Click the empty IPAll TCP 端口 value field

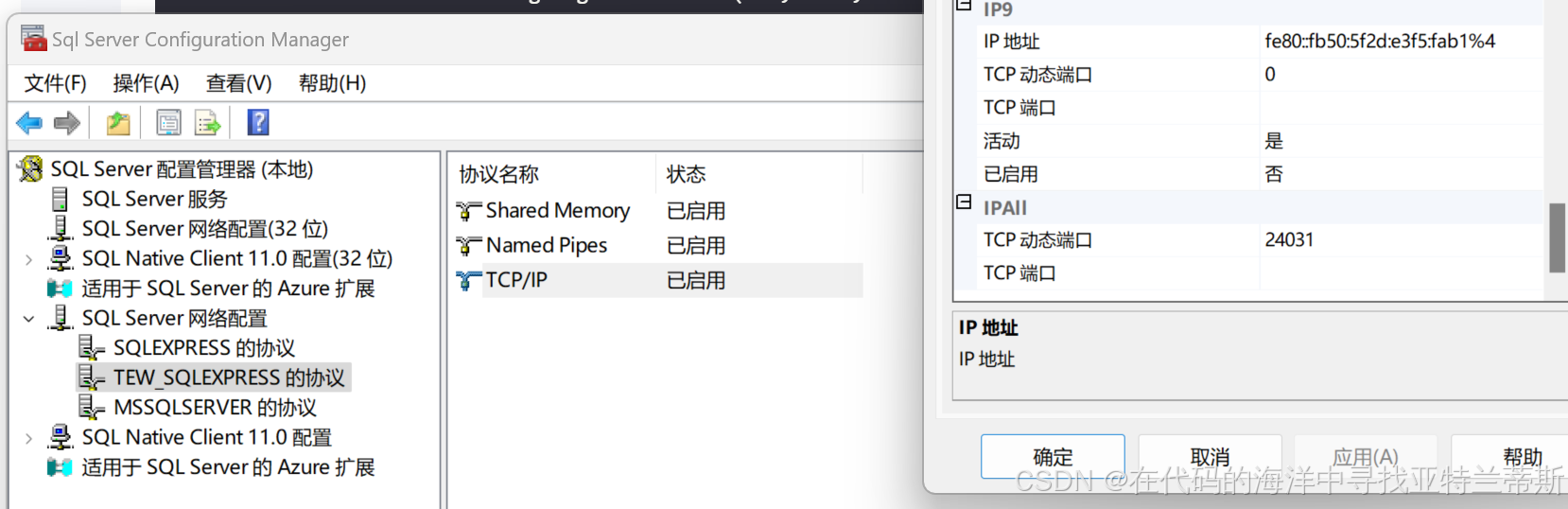[1402, 273]
